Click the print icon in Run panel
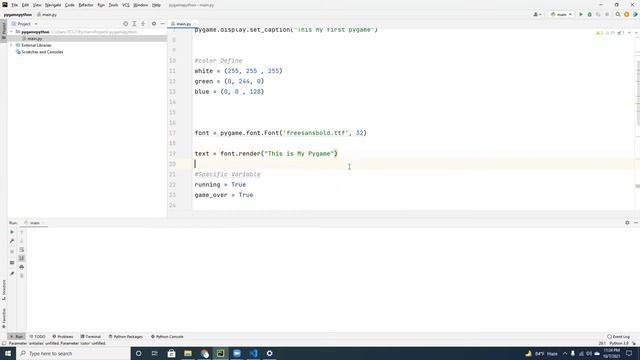The image size is (640, 360). (x=22, y=267)
